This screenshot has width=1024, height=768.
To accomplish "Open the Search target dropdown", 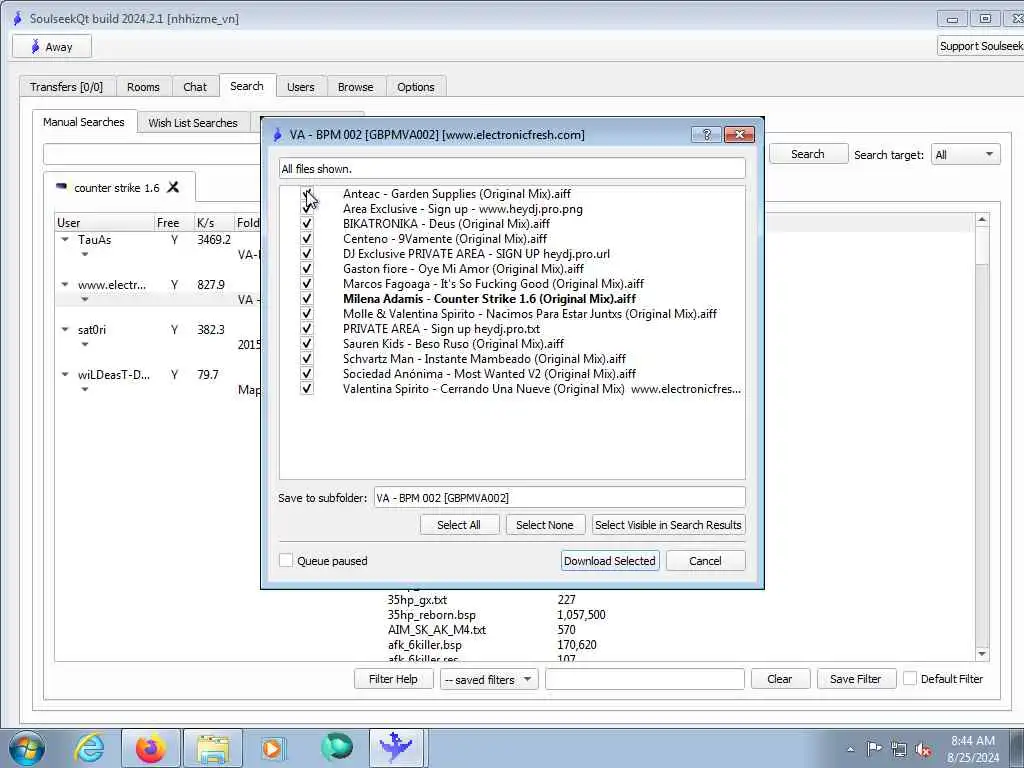I will click(965, 155).
